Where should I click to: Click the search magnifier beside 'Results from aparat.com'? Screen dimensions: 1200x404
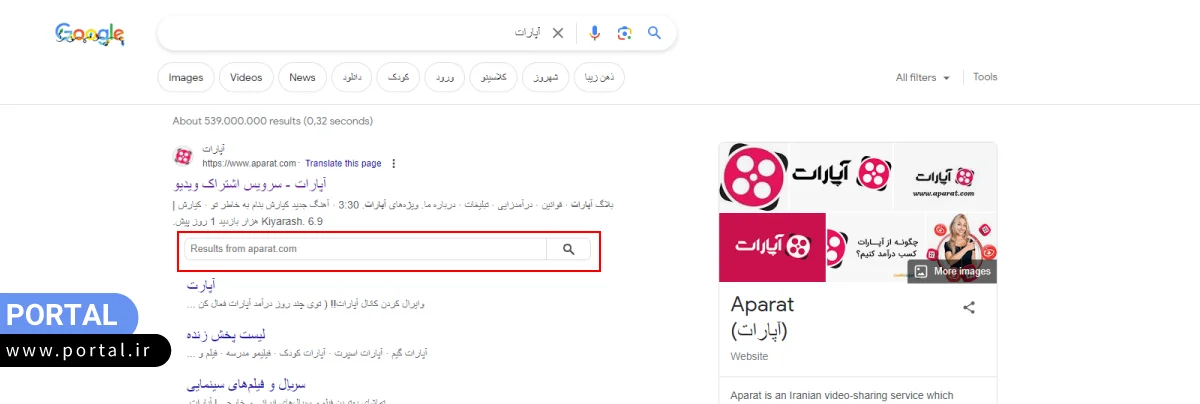(569, 249)
